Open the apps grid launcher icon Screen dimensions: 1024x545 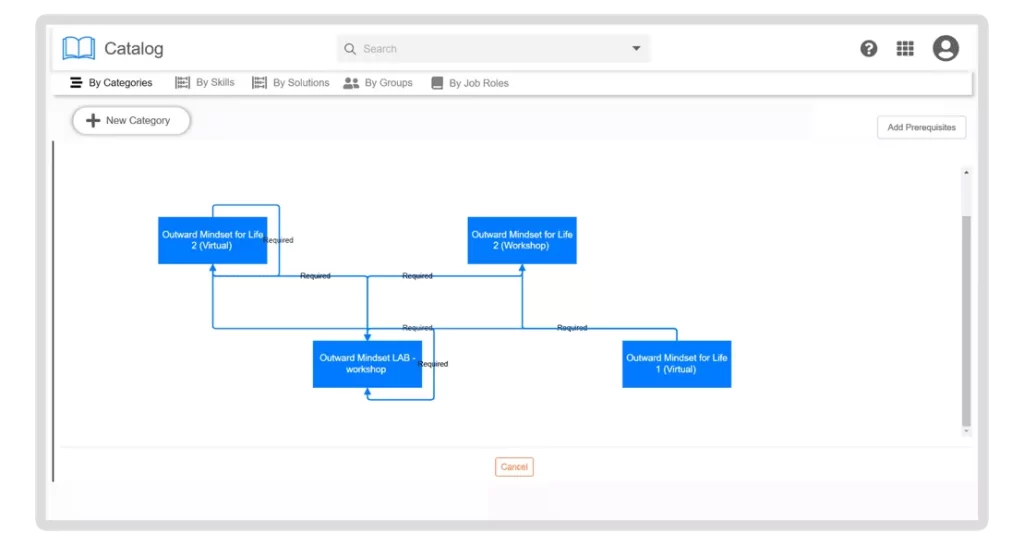[x=905, y=48]
